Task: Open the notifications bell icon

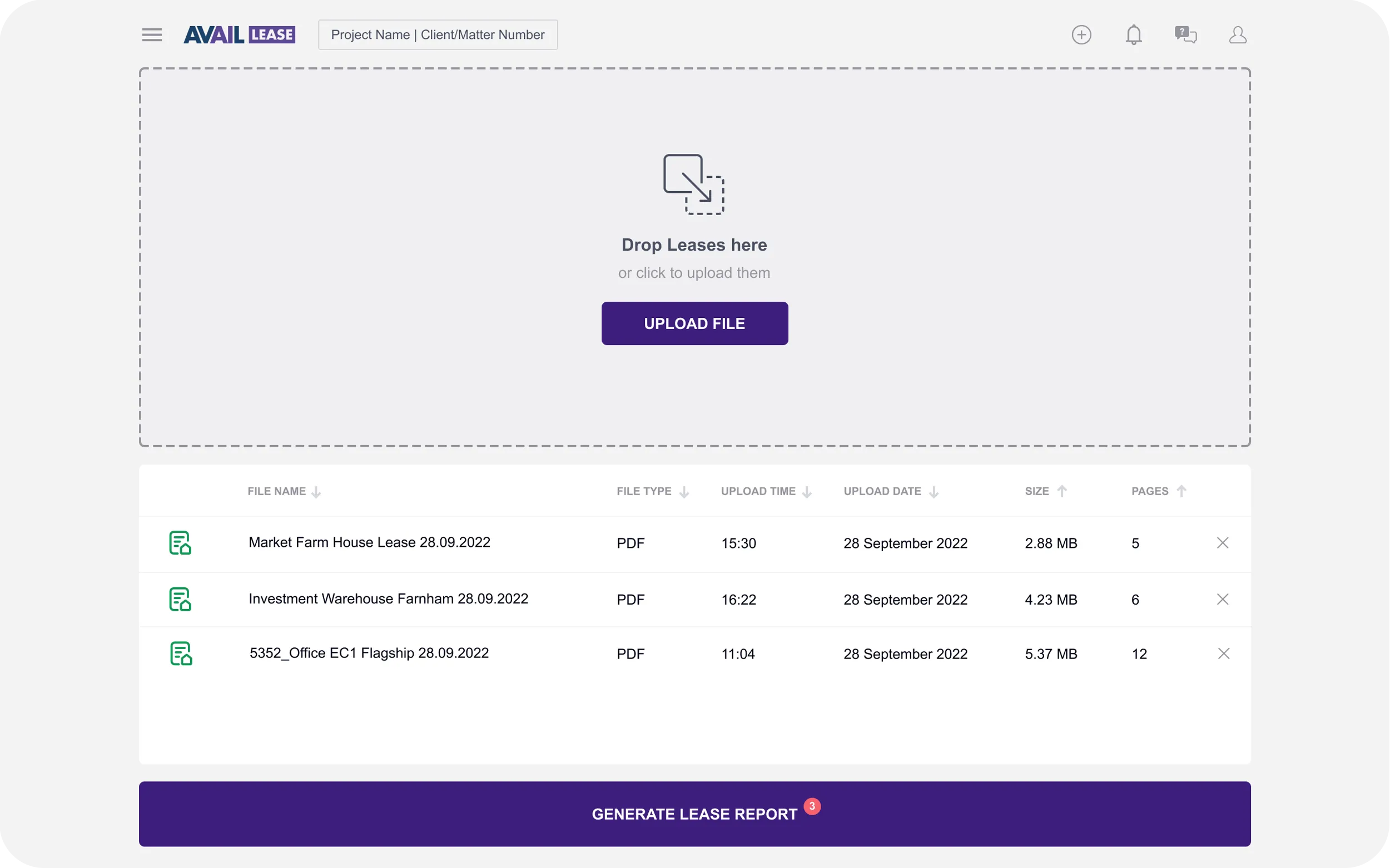Action: tap(1134, 35)
